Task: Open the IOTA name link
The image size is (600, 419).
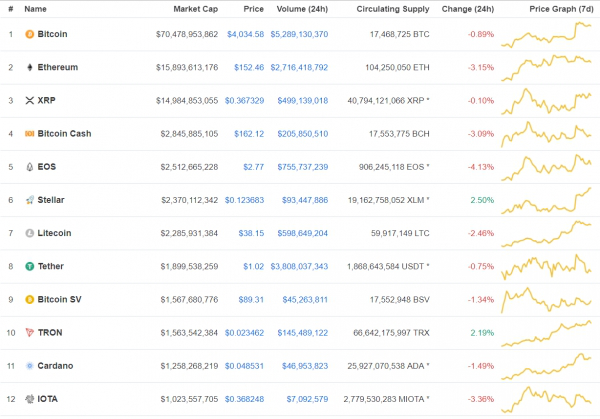Action: tap(47, 399)
